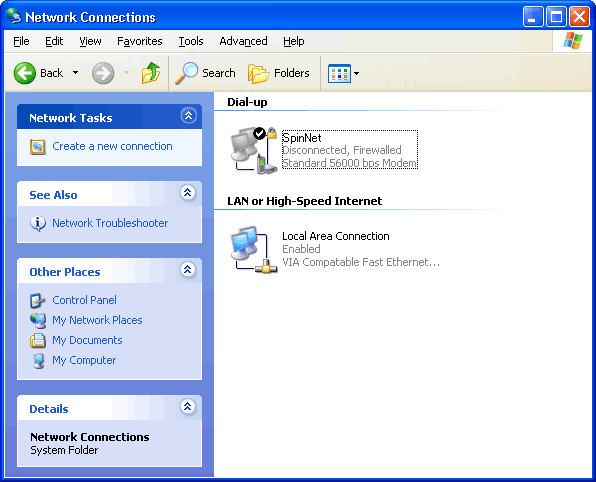The width and height of the screenshot is (596, 482).
Task: Click the Create a new connection icon
Action: (x=38, y=147)
